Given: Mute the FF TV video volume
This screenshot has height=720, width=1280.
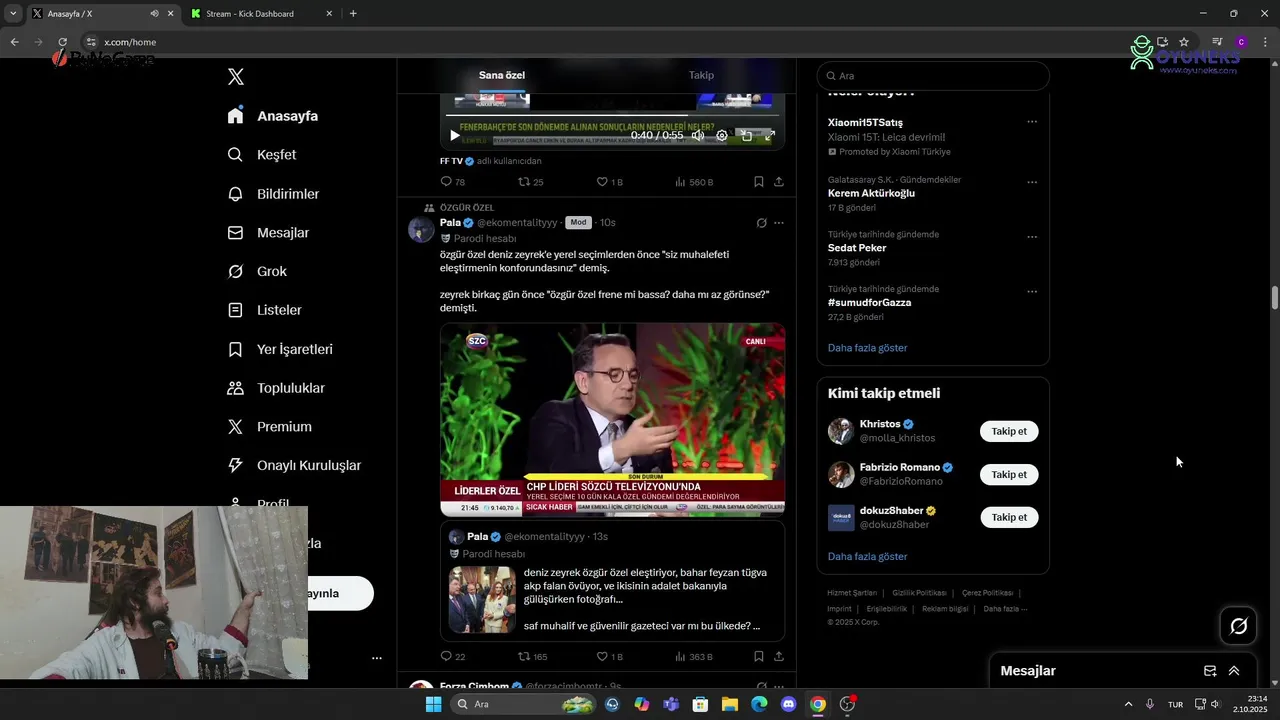Looking at the screenshot, I should tap(698, 135).
